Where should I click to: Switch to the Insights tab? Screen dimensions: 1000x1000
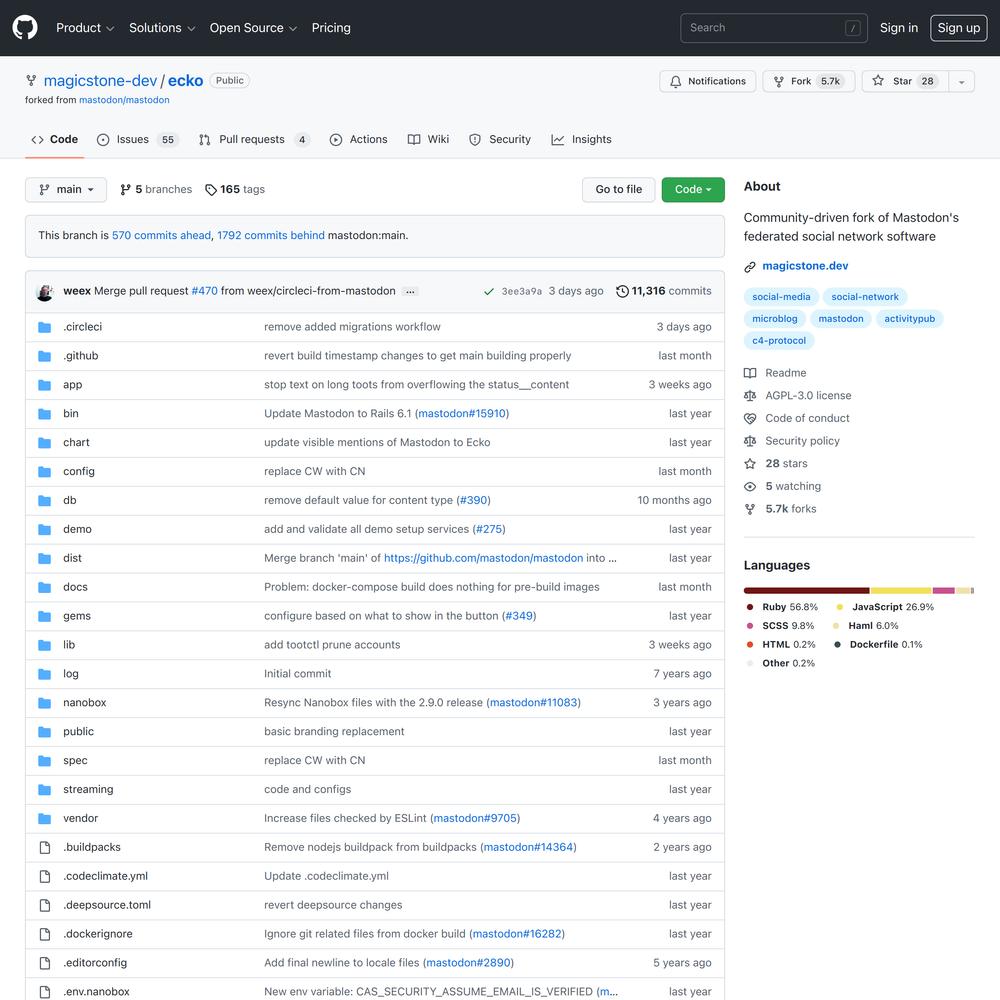coord(582,140)
